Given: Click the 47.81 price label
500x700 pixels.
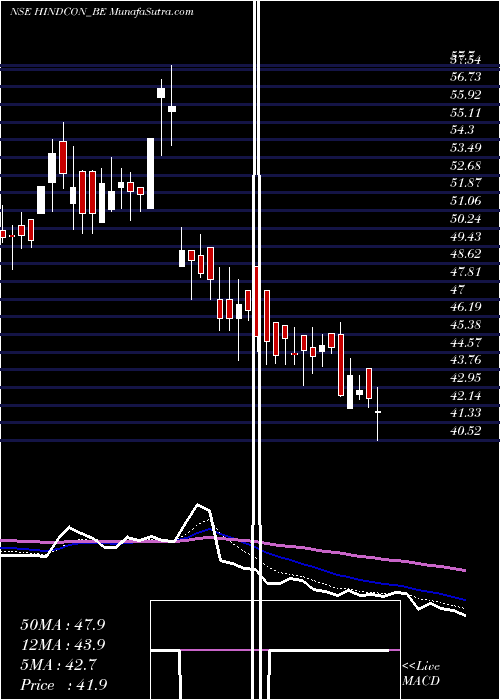Looking at the screenshot, I should pos(466,271).
